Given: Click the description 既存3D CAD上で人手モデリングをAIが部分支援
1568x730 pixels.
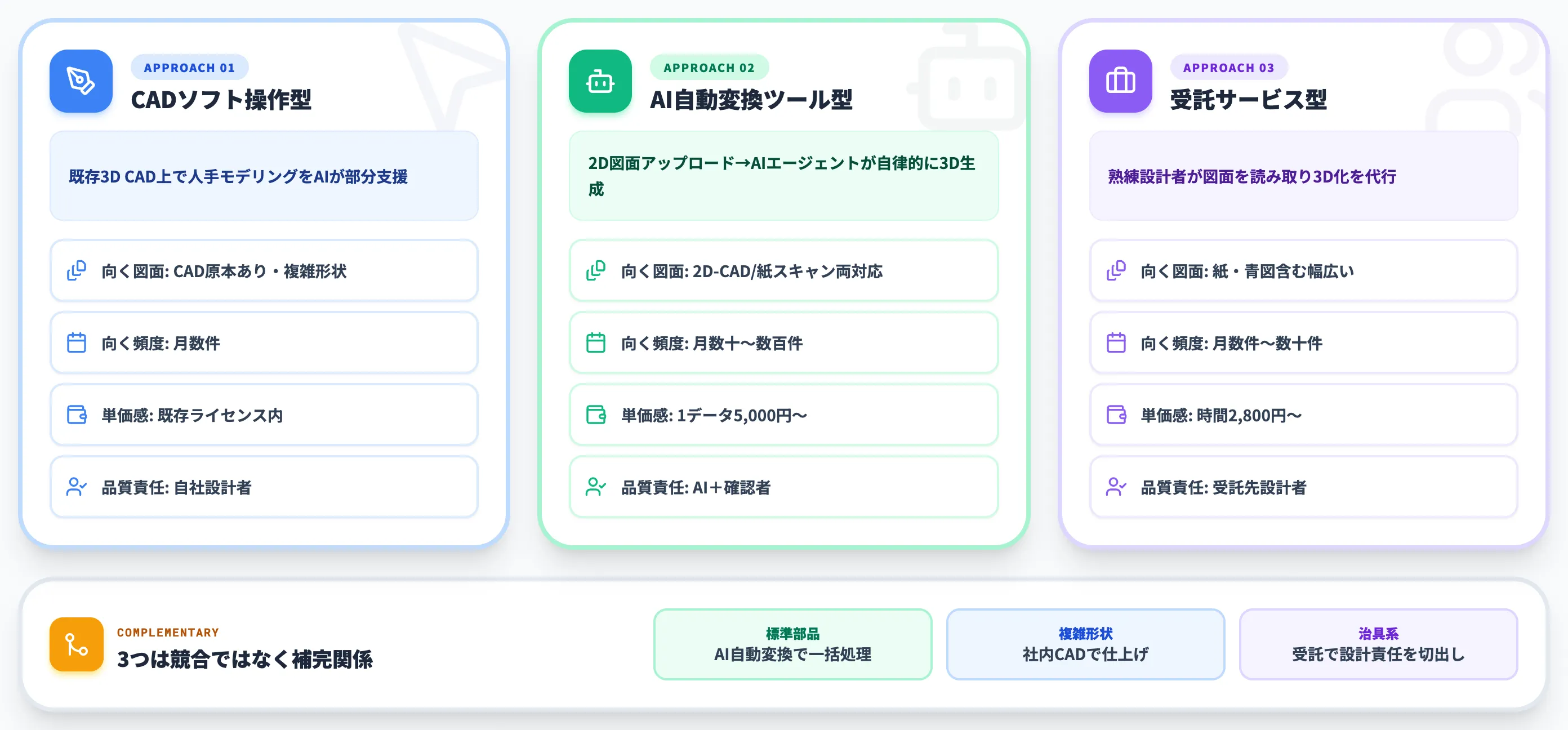Looking at the screenshot, I should tap(238, 176).
